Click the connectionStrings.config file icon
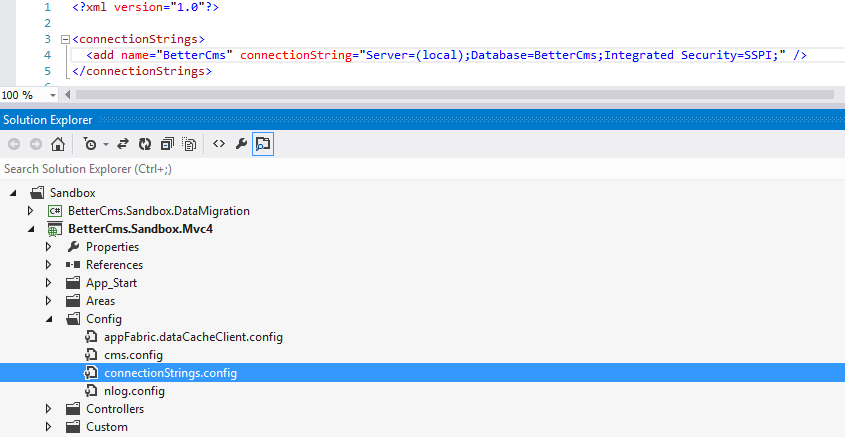845x437 pixels. point(91,373)
